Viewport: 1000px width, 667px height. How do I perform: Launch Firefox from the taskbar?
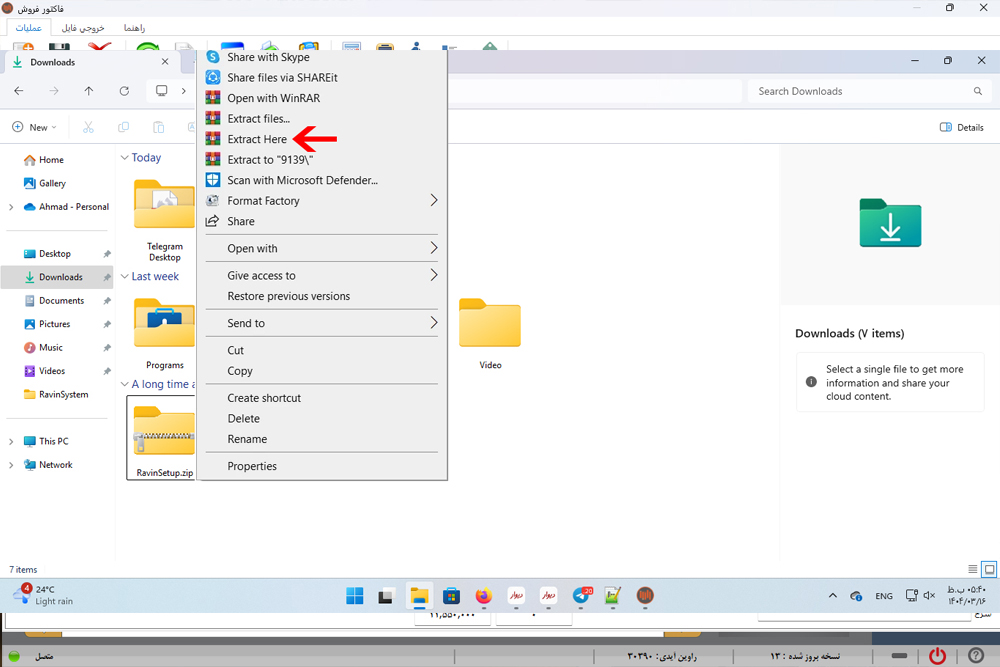484,597
